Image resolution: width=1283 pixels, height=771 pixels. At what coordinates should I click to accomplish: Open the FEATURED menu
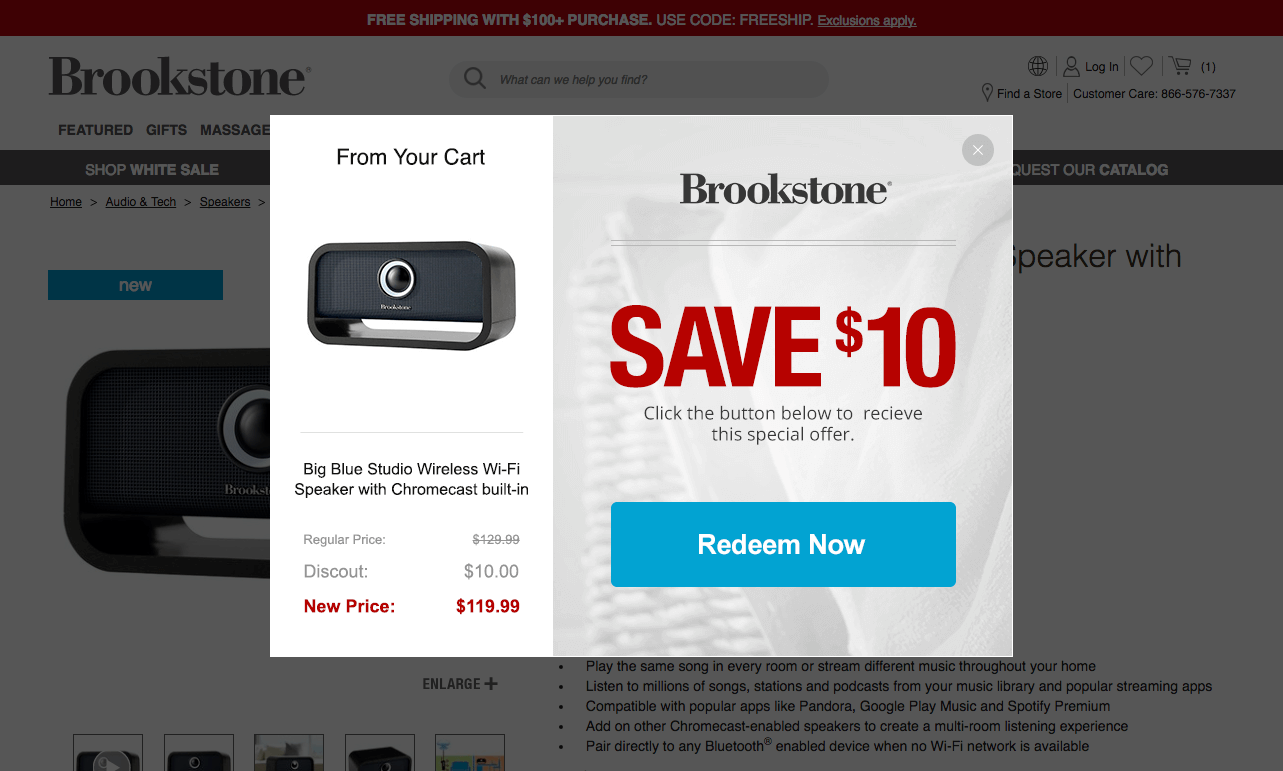tap(95, 130)
